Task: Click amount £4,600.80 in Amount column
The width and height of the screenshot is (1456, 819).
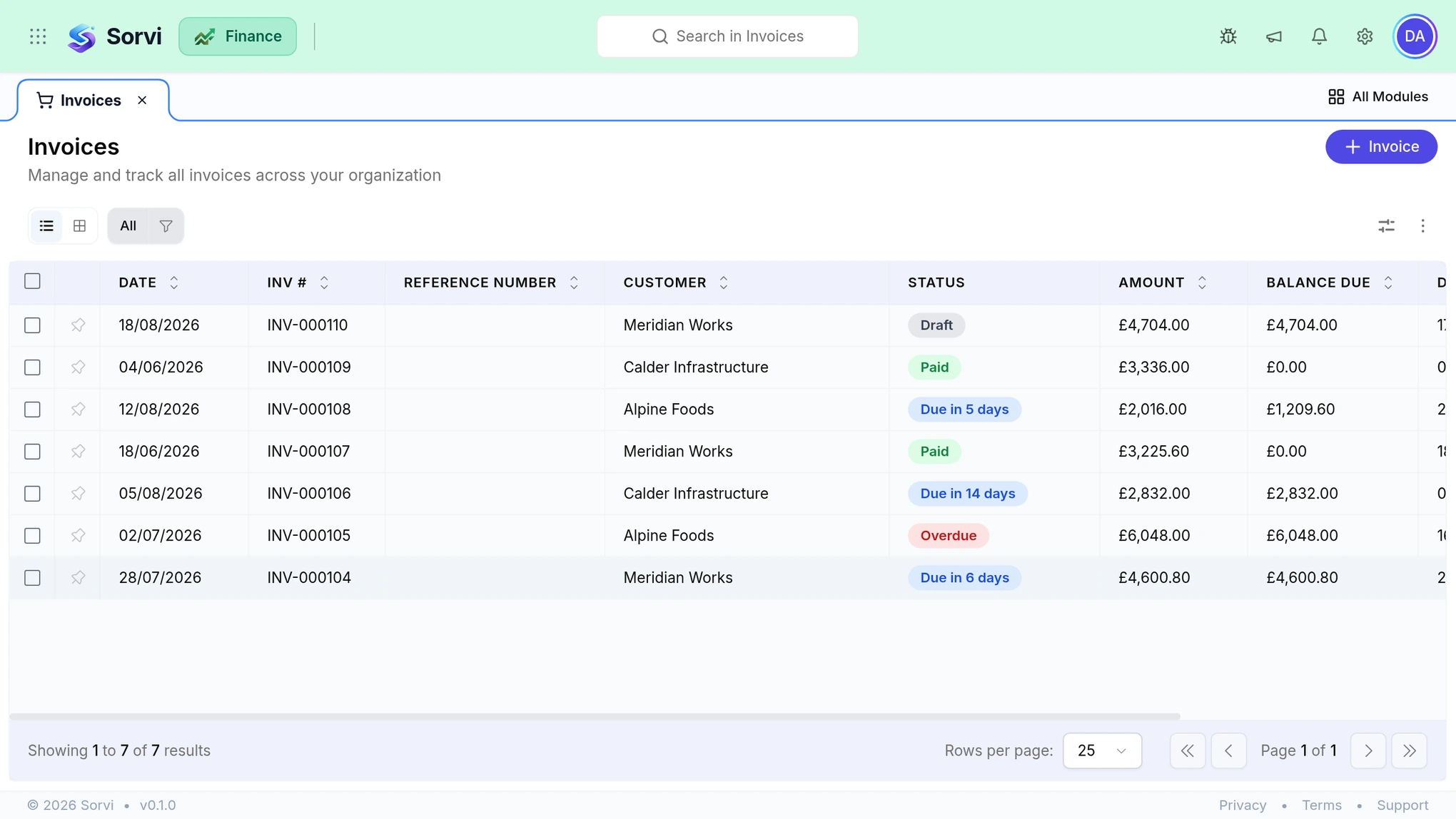Action: pyautogui.click(x=1153, y=578)
